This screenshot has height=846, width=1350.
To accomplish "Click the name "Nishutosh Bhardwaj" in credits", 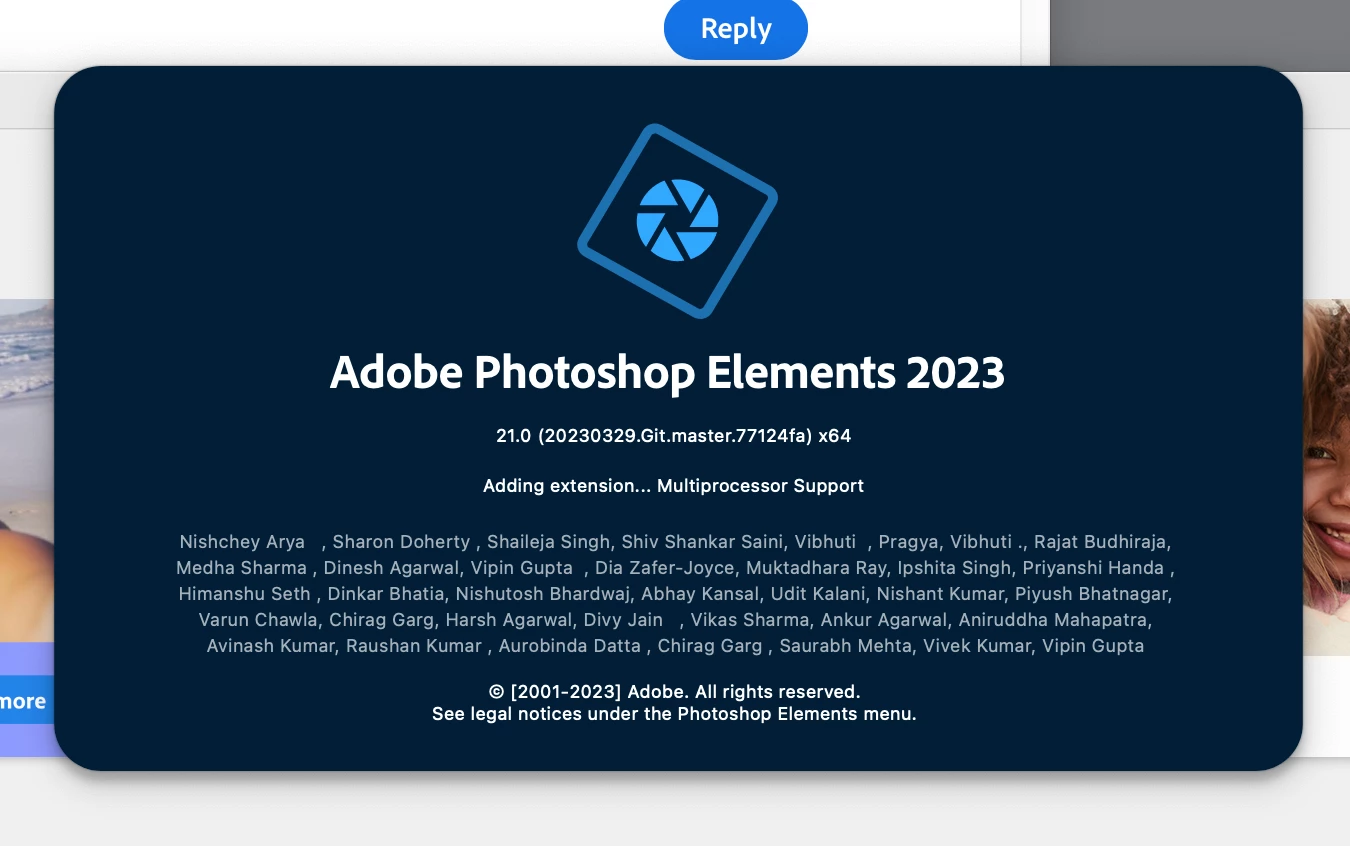I will (x=543, y=594).
